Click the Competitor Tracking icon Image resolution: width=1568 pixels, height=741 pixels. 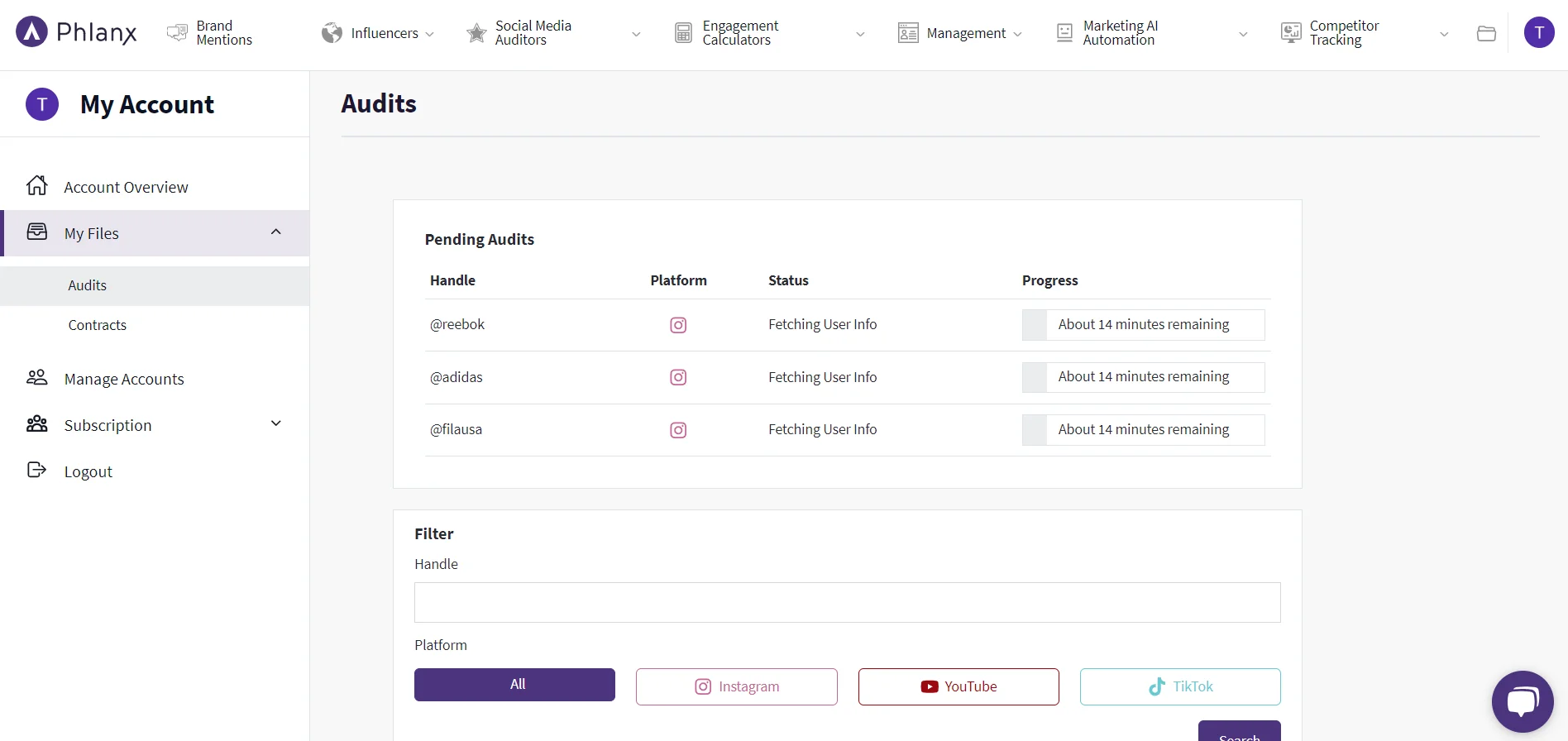point(1291,33)
